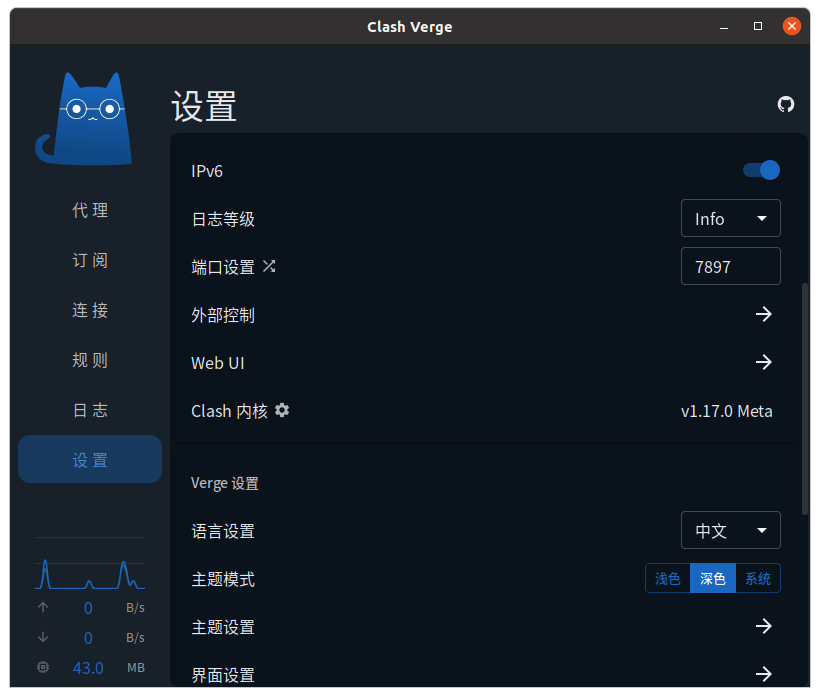Go to Connections (连接) page

[90, 310]
